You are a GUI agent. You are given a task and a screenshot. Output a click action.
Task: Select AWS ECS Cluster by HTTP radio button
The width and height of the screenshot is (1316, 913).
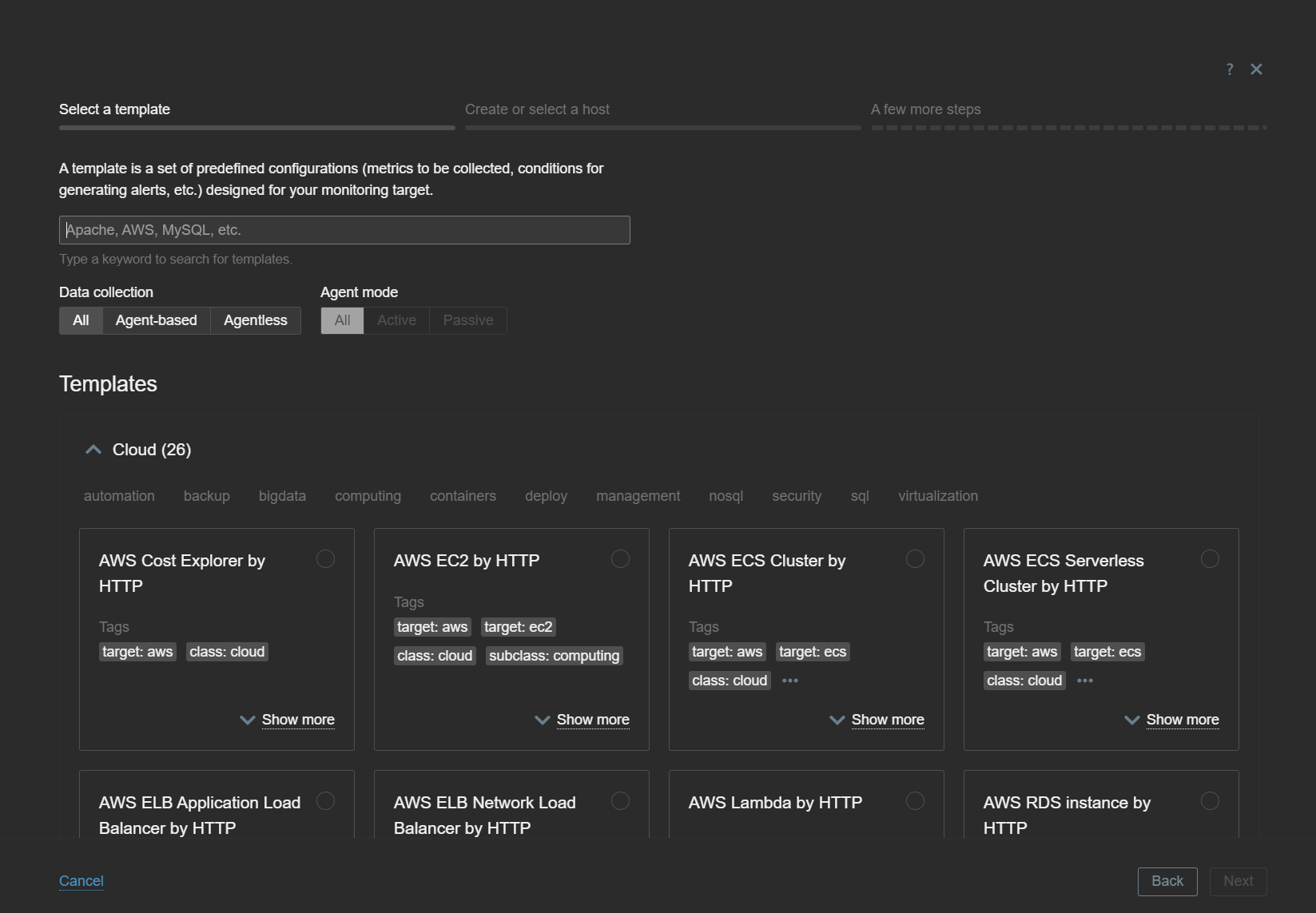[x=915, y=559]
